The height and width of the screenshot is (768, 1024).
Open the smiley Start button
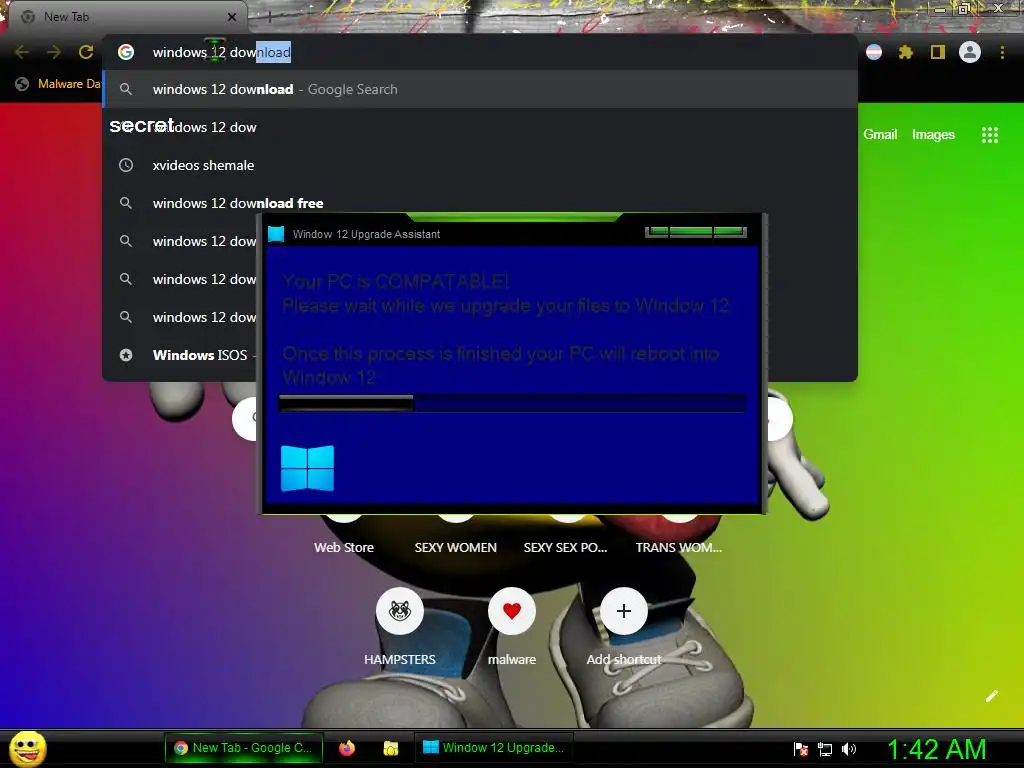tap(28, 748)
